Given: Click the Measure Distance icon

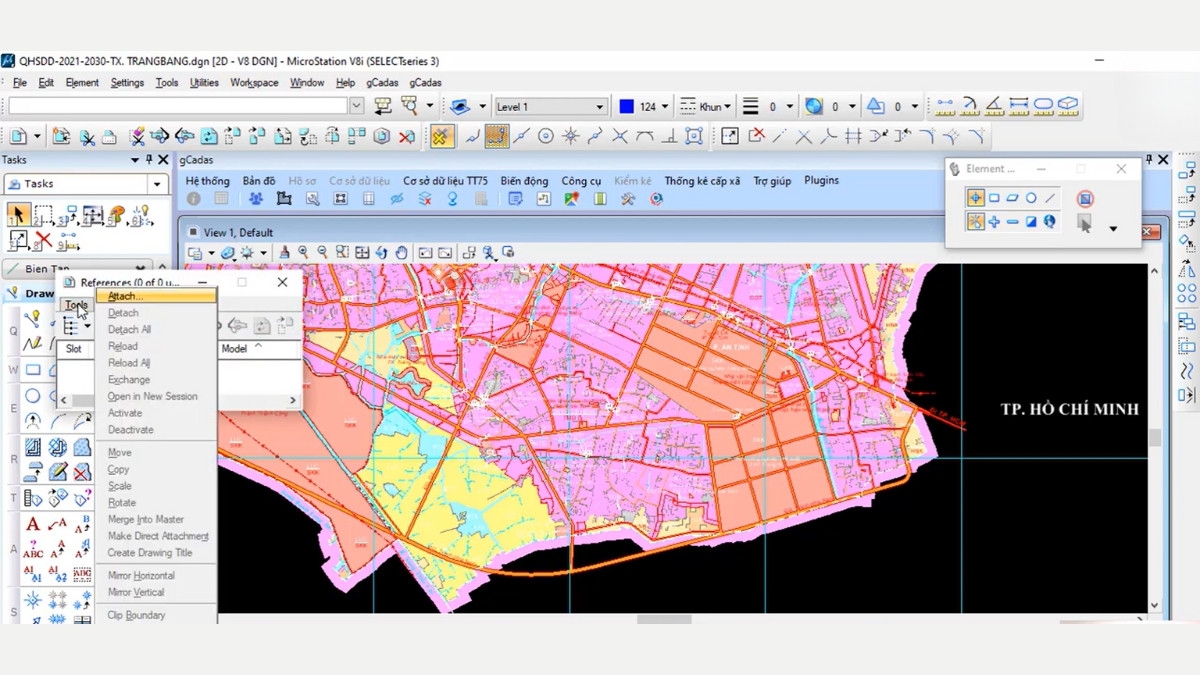Looking at the screenshot, I should [x=945, y=105].
